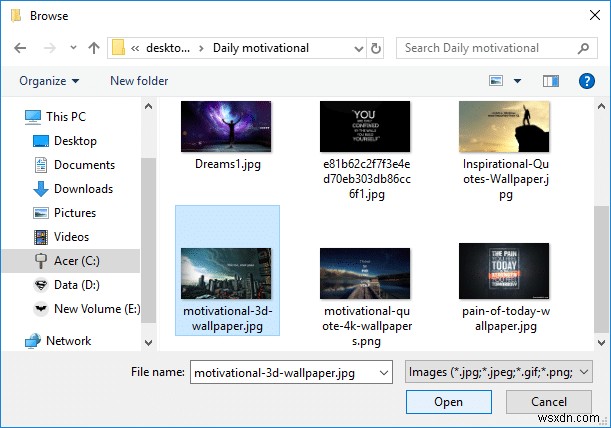
Task: Open Desktop in the sidebar
Action: pyautogui.click(x=65, y=141)
